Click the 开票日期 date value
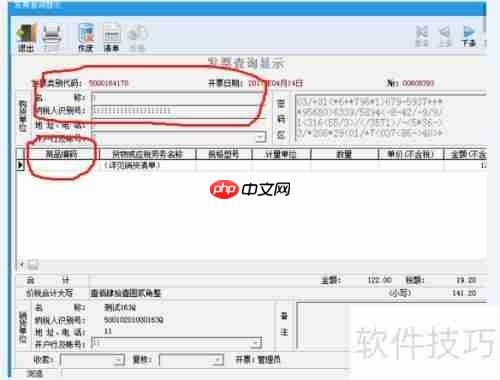 click(275, 83)
